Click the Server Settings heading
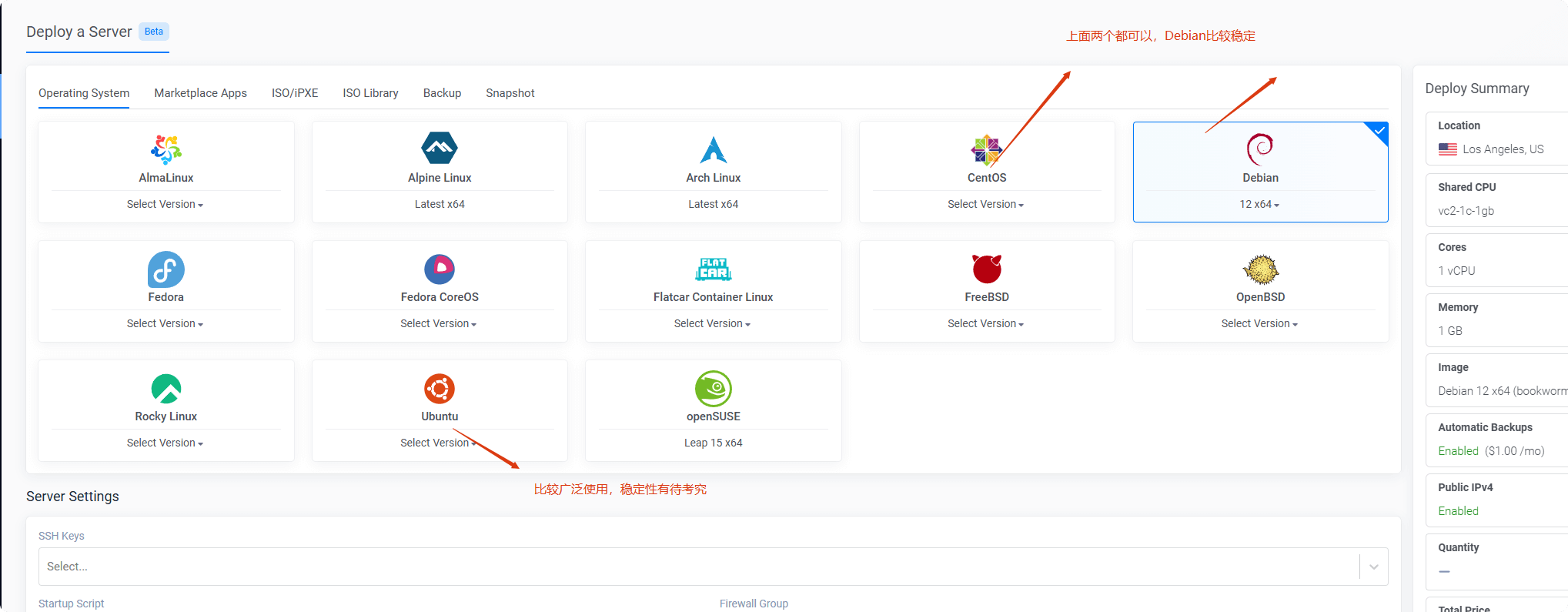Viewport: 1568px width, 612px height. (x=72, y=497)
